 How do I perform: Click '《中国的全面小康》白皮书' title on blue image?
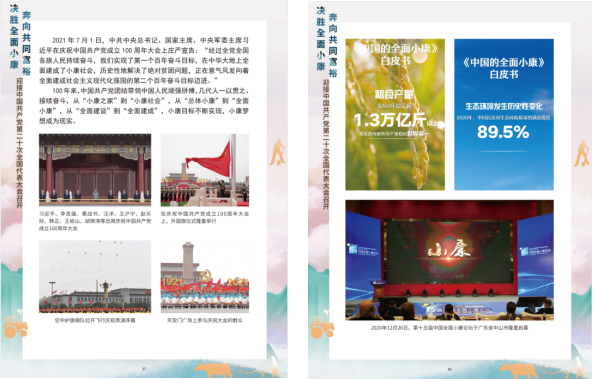(504, 68)
